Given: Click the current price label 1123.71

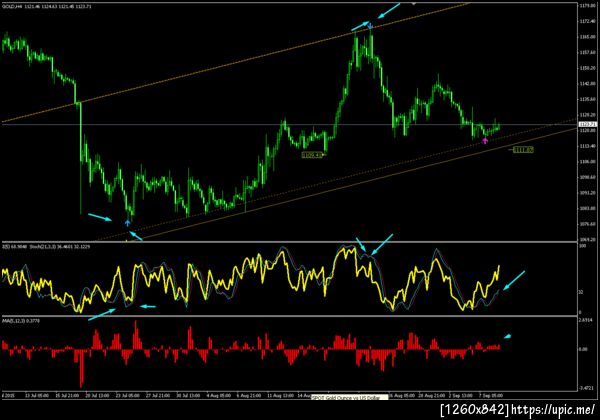Looking at the screenshot, I should (x=587, y=124).
